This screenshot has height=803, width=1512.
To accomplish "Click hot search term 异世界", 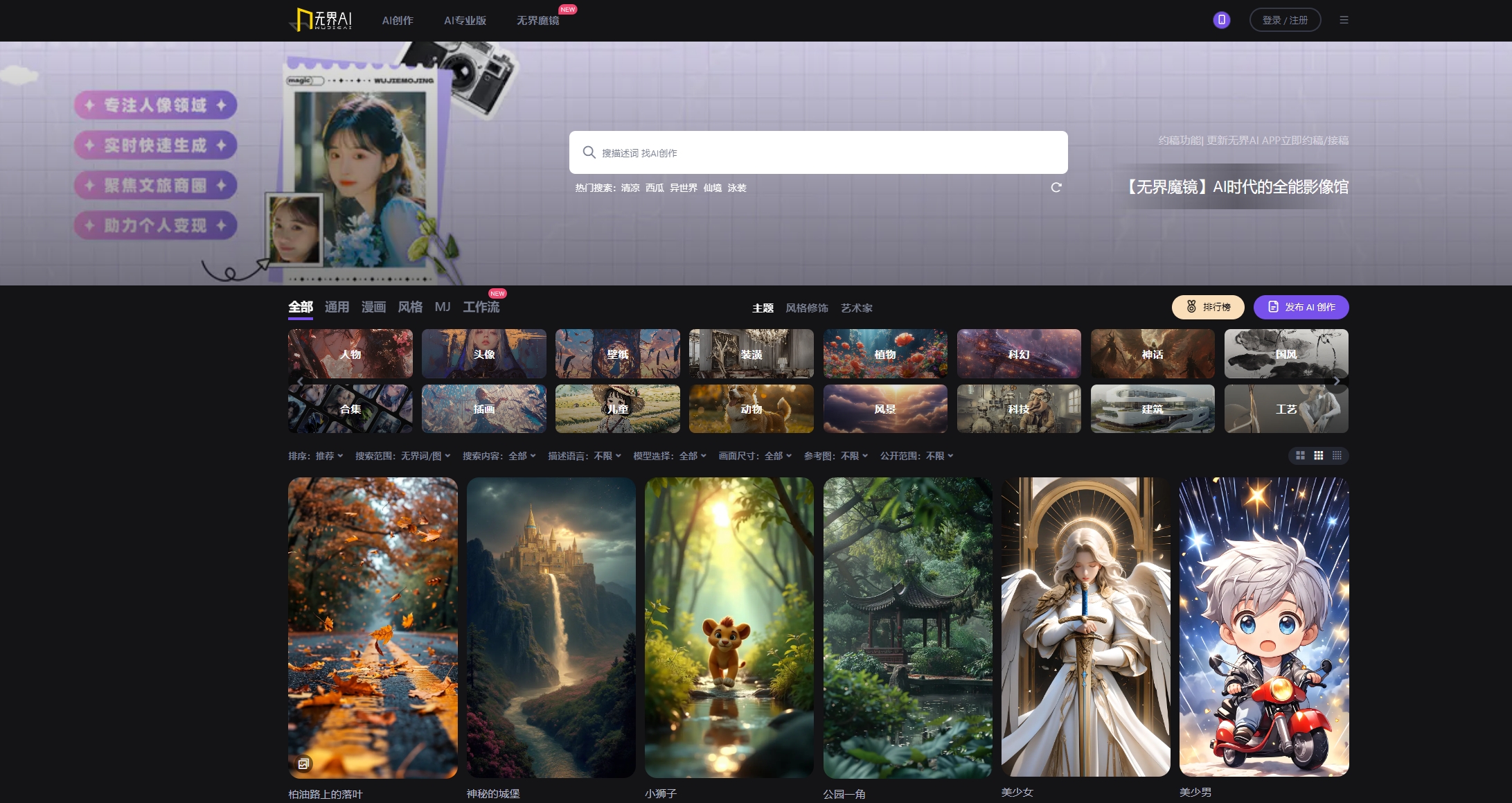I will pos(684,188).
